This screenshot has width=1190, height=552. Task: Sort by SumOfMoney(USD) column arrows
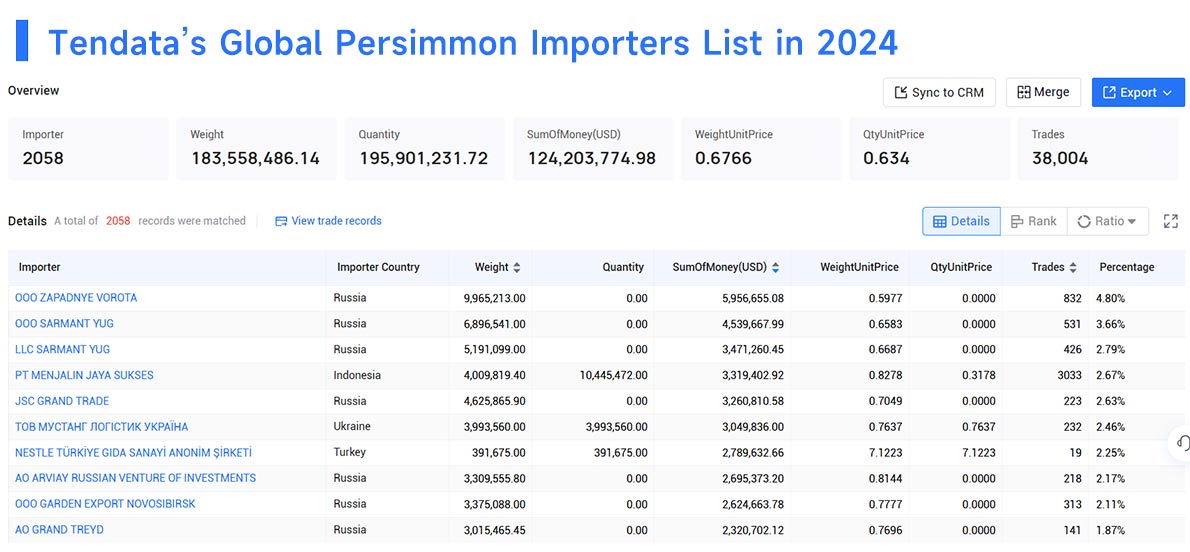[x=776, y=267]
